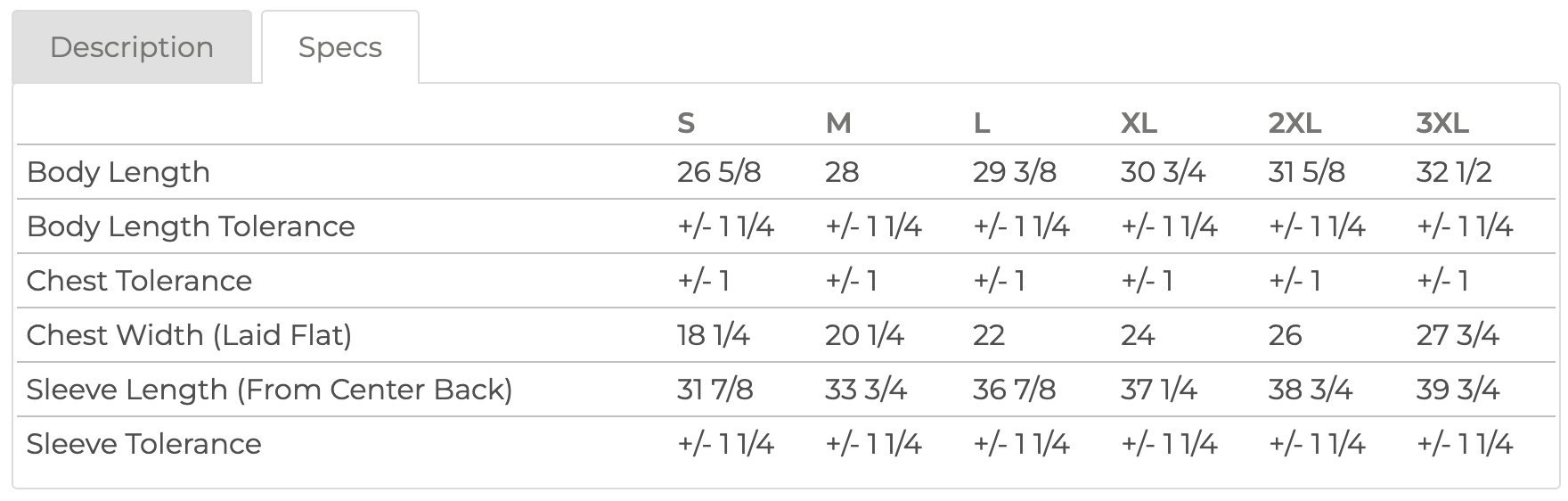This screenshot has height=501, width=1568.
Task: Click the Chest Tolerance row label
Action: coord(139,281)
